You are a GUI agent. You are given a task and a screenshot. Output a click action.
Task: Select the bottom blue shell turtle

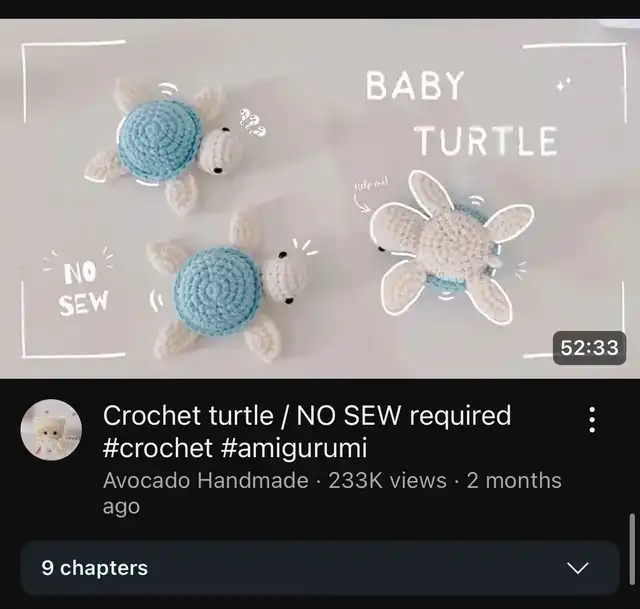point(228,288)
